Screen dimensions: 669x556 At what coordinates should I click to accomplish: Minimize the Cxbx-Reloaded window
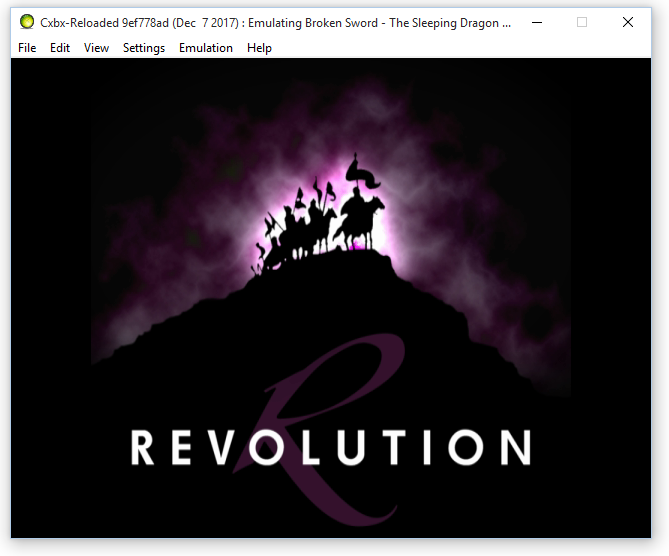[x=537, y=22]
